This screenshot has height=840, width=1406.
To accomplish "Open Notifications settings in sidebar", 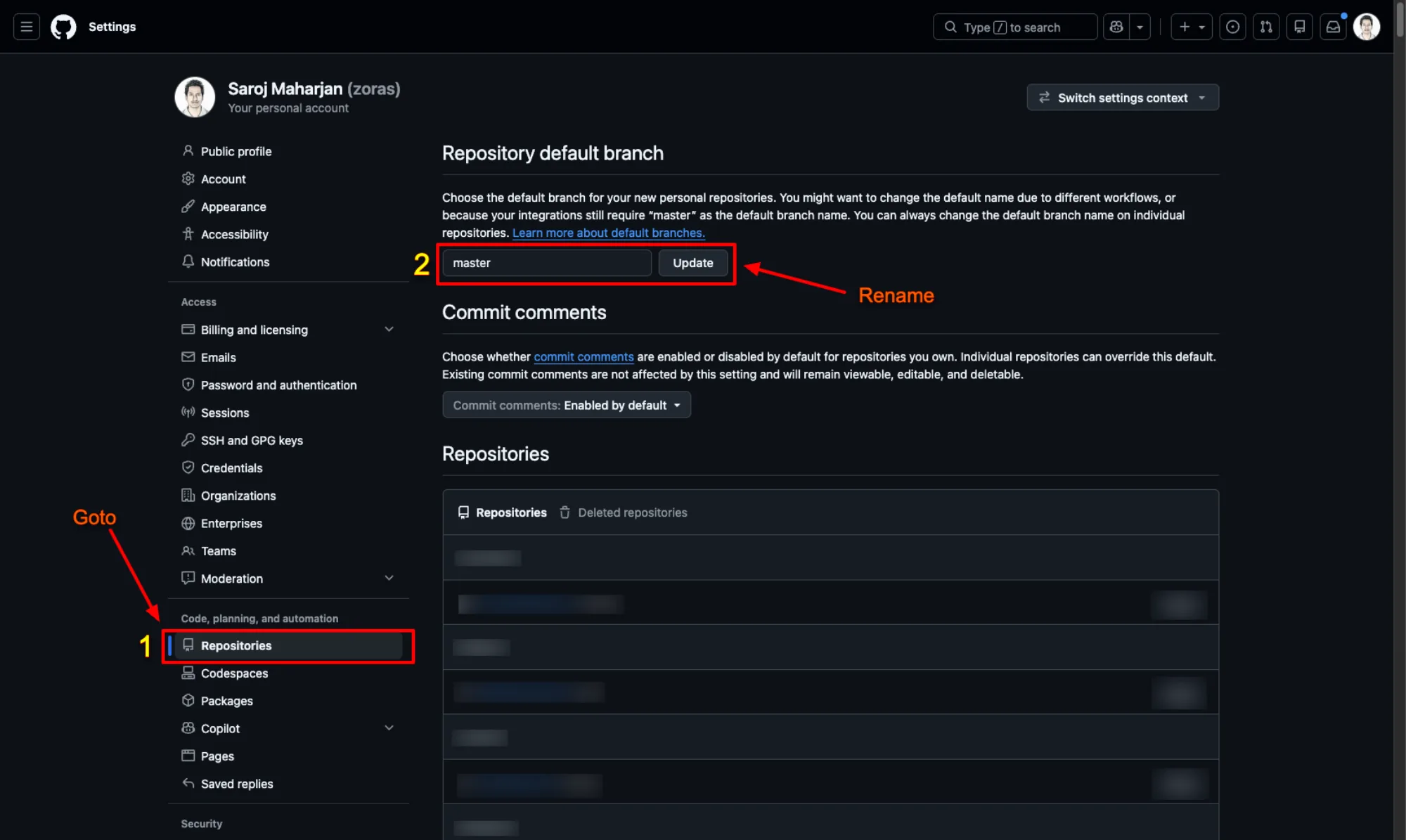I will [288, 261].
